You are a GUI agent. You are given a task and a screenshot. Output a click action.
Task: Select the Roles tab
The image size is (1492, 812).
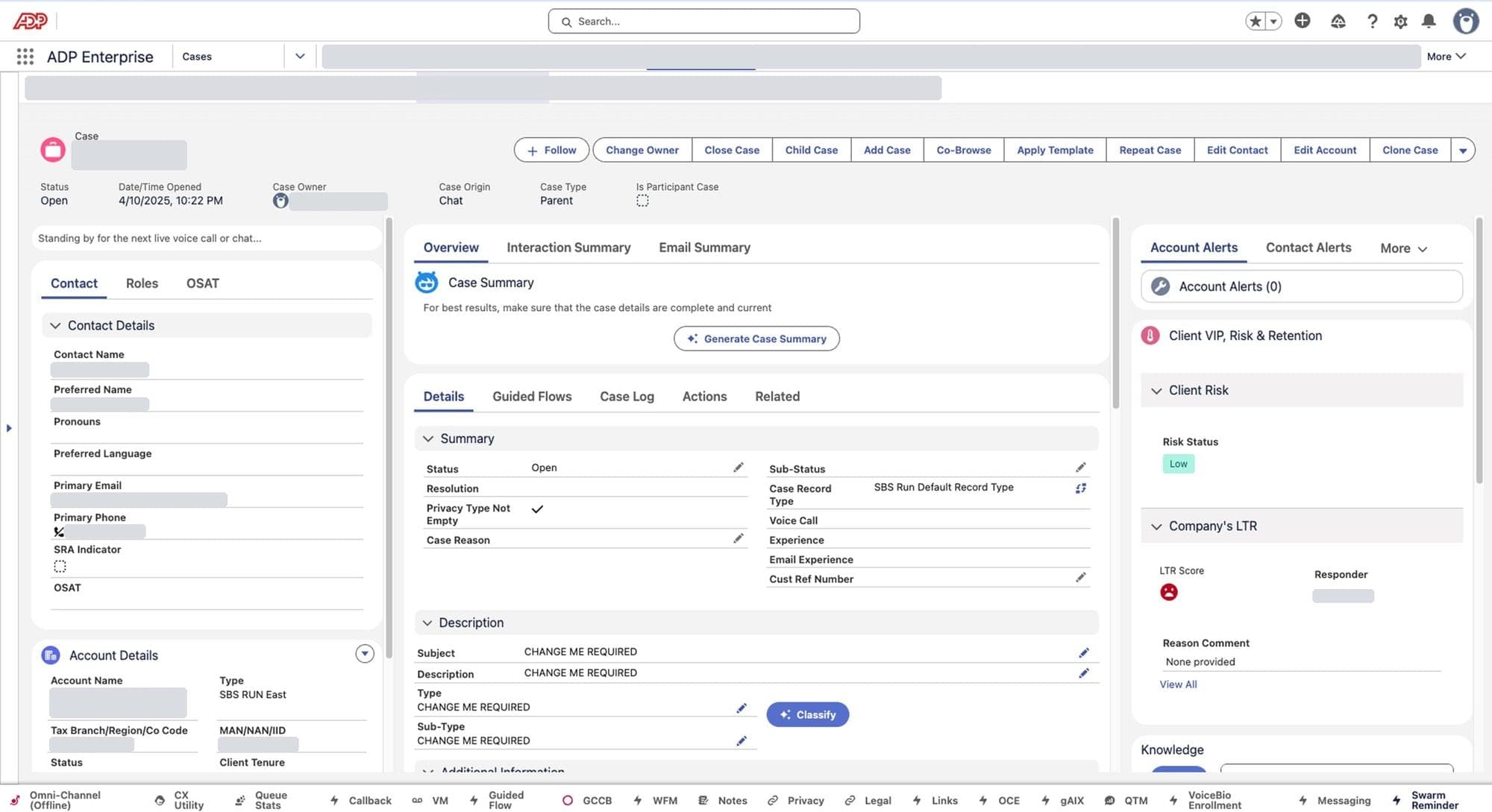(142, 283)
